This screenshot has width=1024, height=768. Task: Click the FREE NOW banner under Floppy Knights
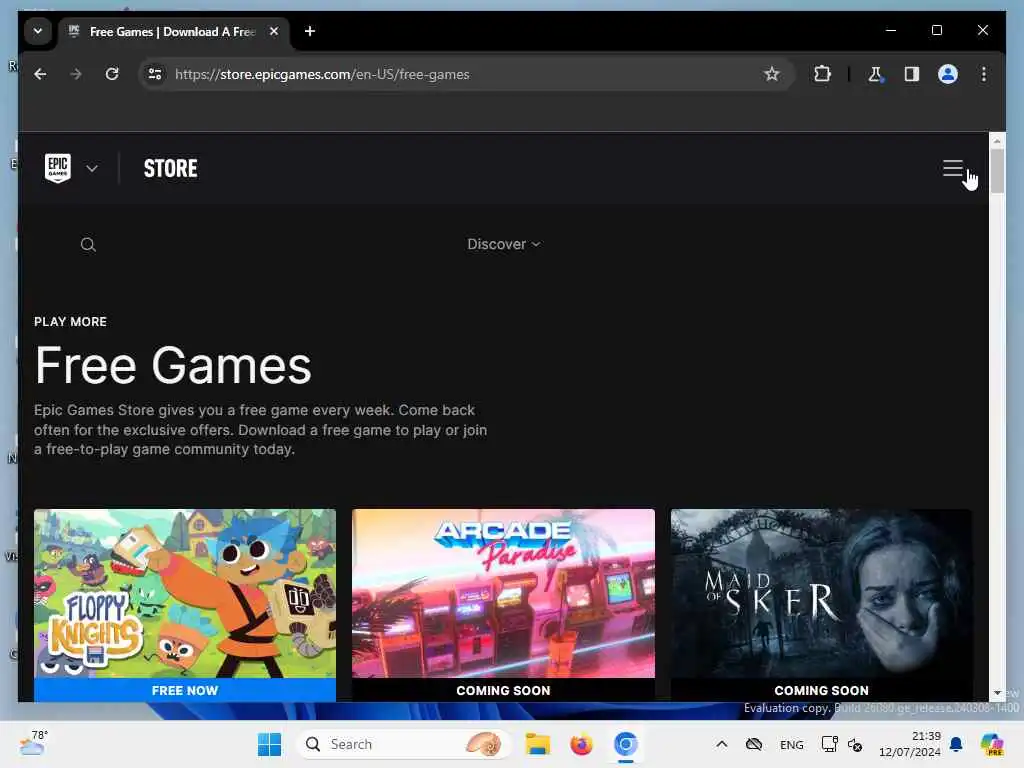coord(185,690)
